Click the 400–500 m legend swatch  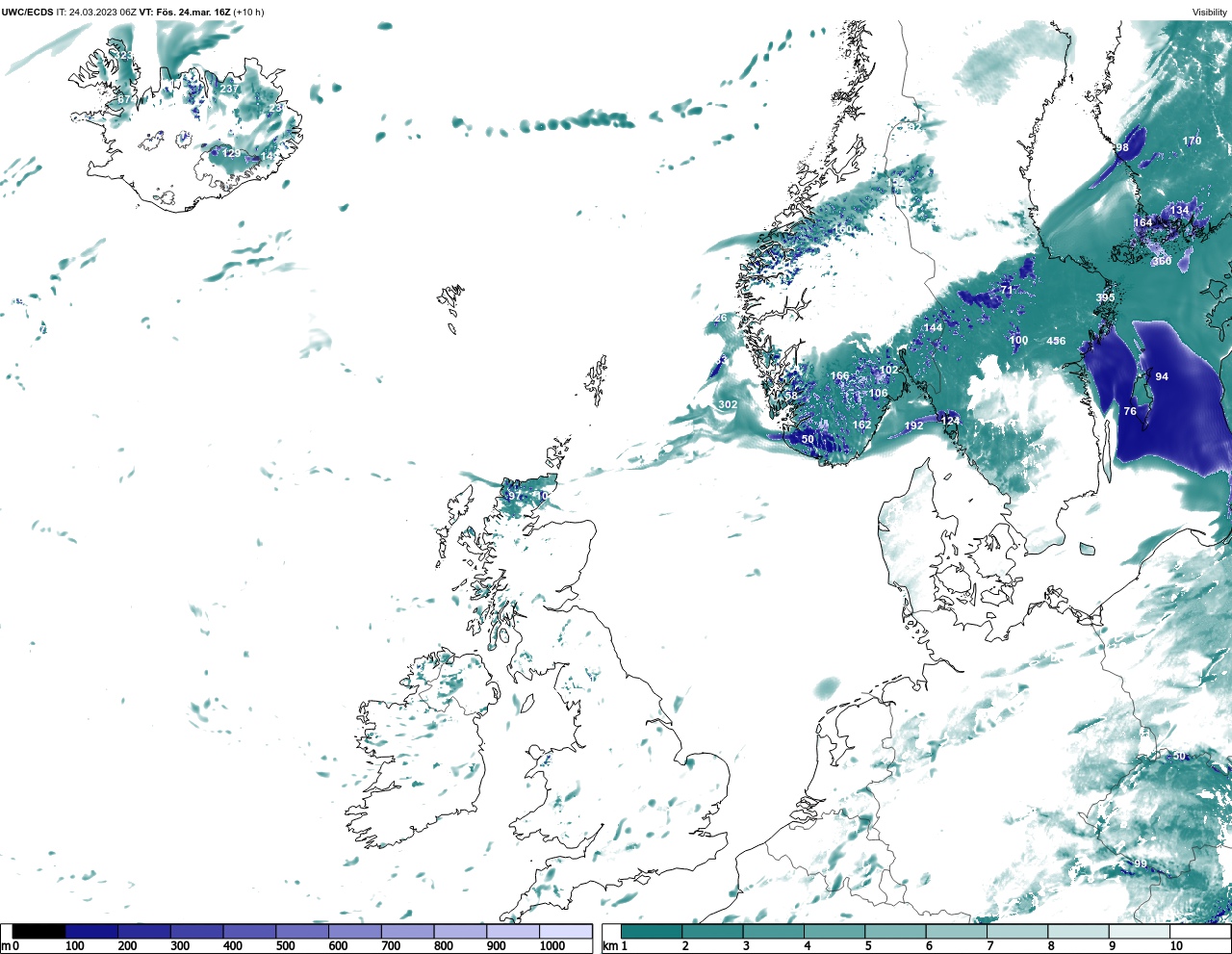tap(249, 932)
